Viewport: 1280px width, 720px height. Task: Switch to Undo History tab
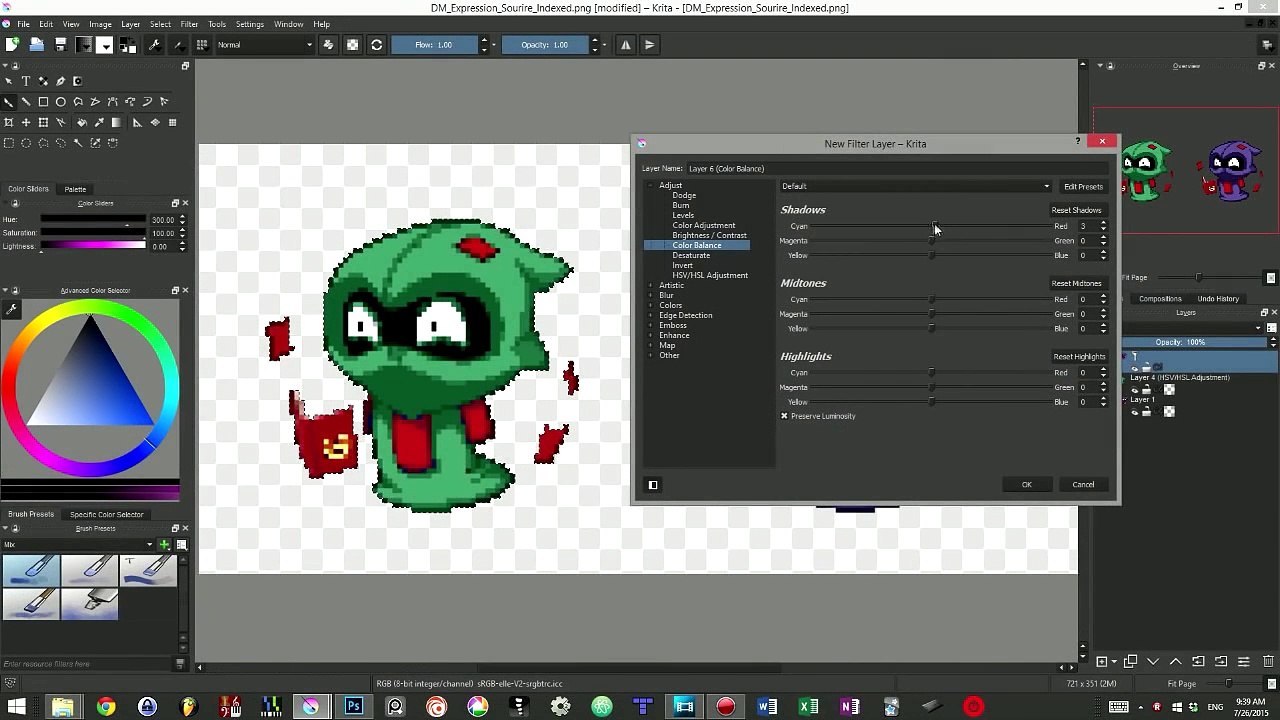(1218, 298)
